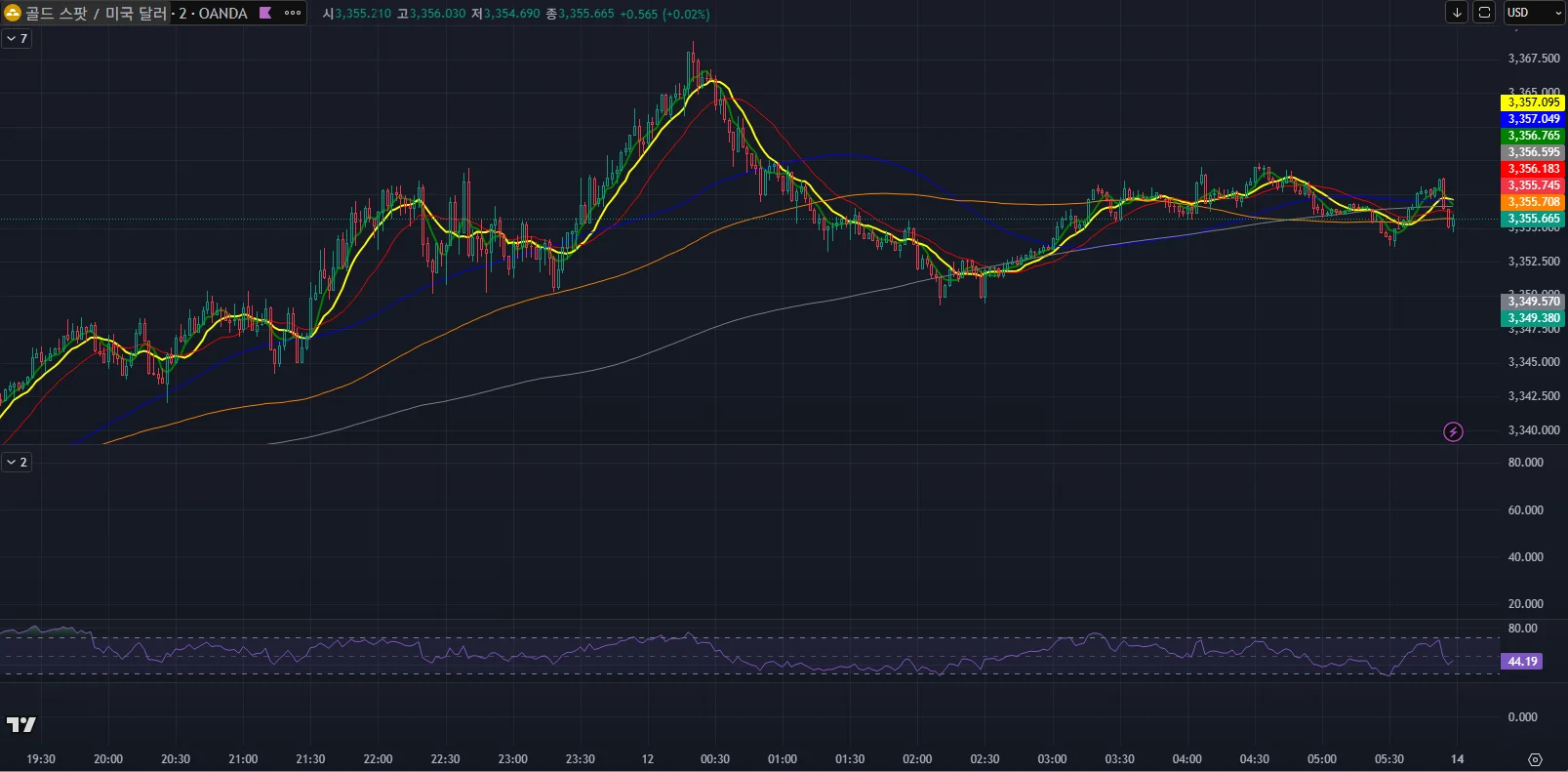Click the 40.000 axis label

1526,557
